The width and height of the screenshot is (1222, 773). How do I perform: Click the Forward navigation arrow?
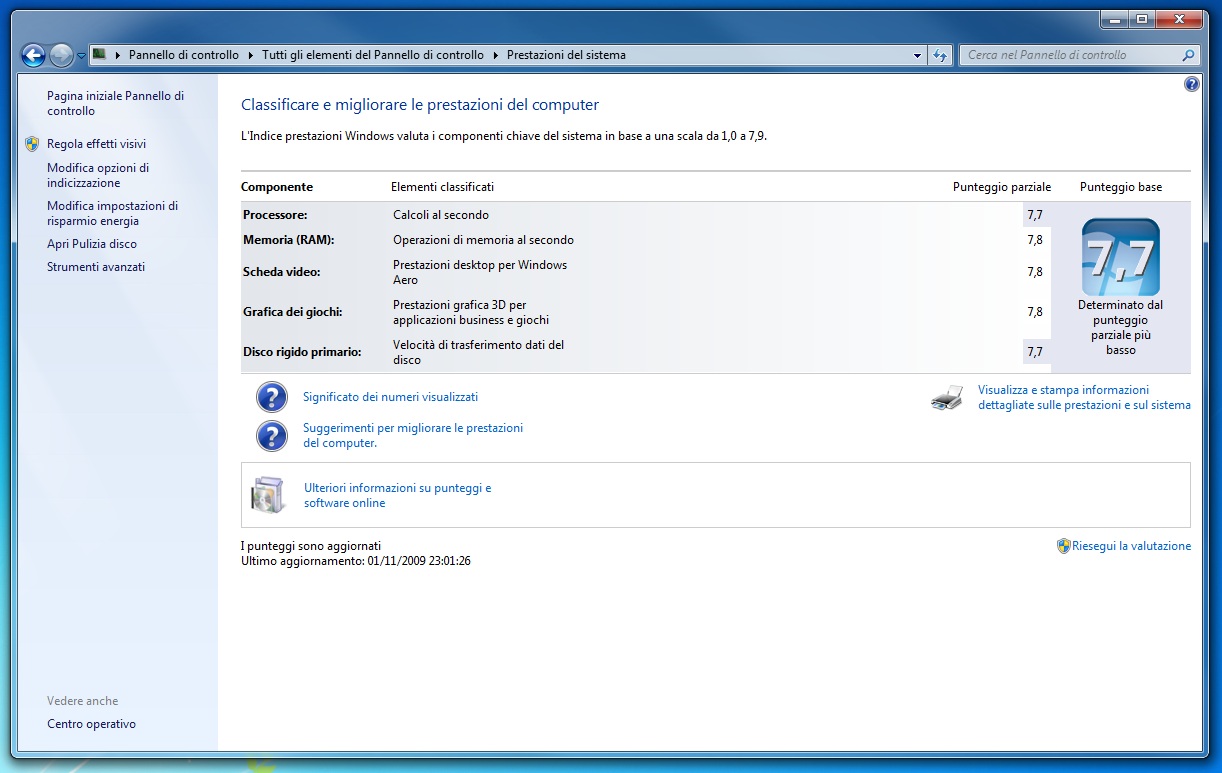tap(61, 56)
